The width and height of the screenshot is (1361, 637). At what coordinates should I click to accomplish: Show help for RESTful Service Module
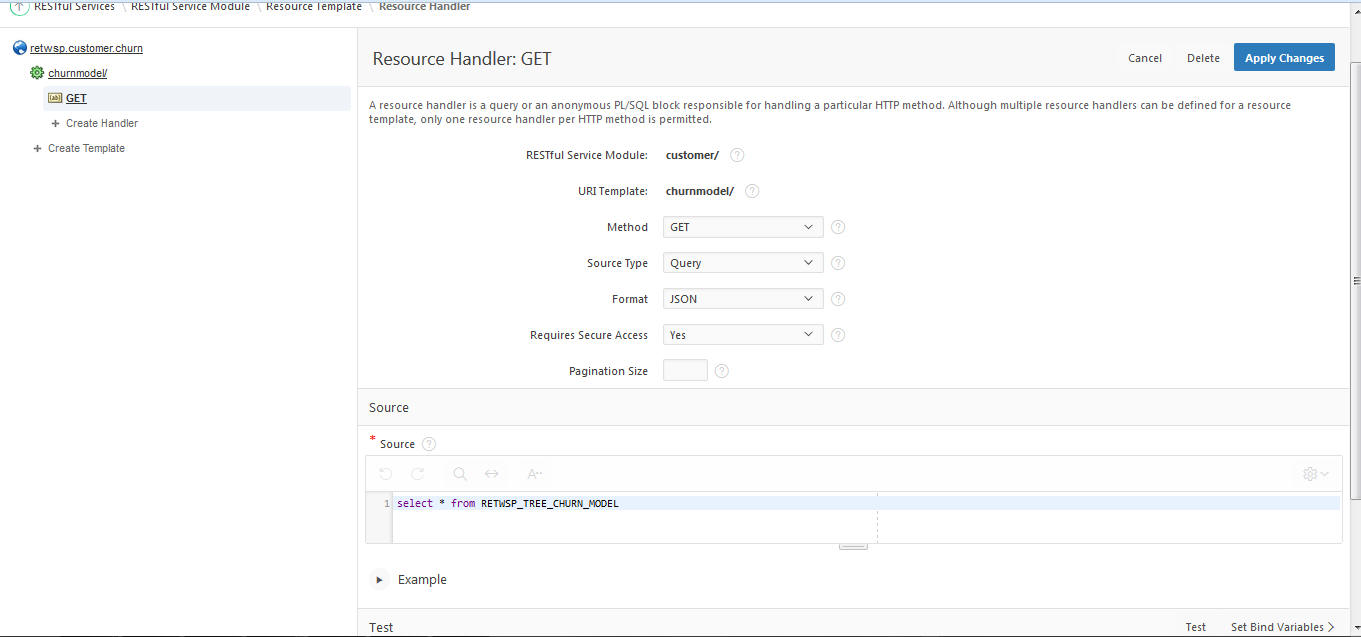[737, 155]
